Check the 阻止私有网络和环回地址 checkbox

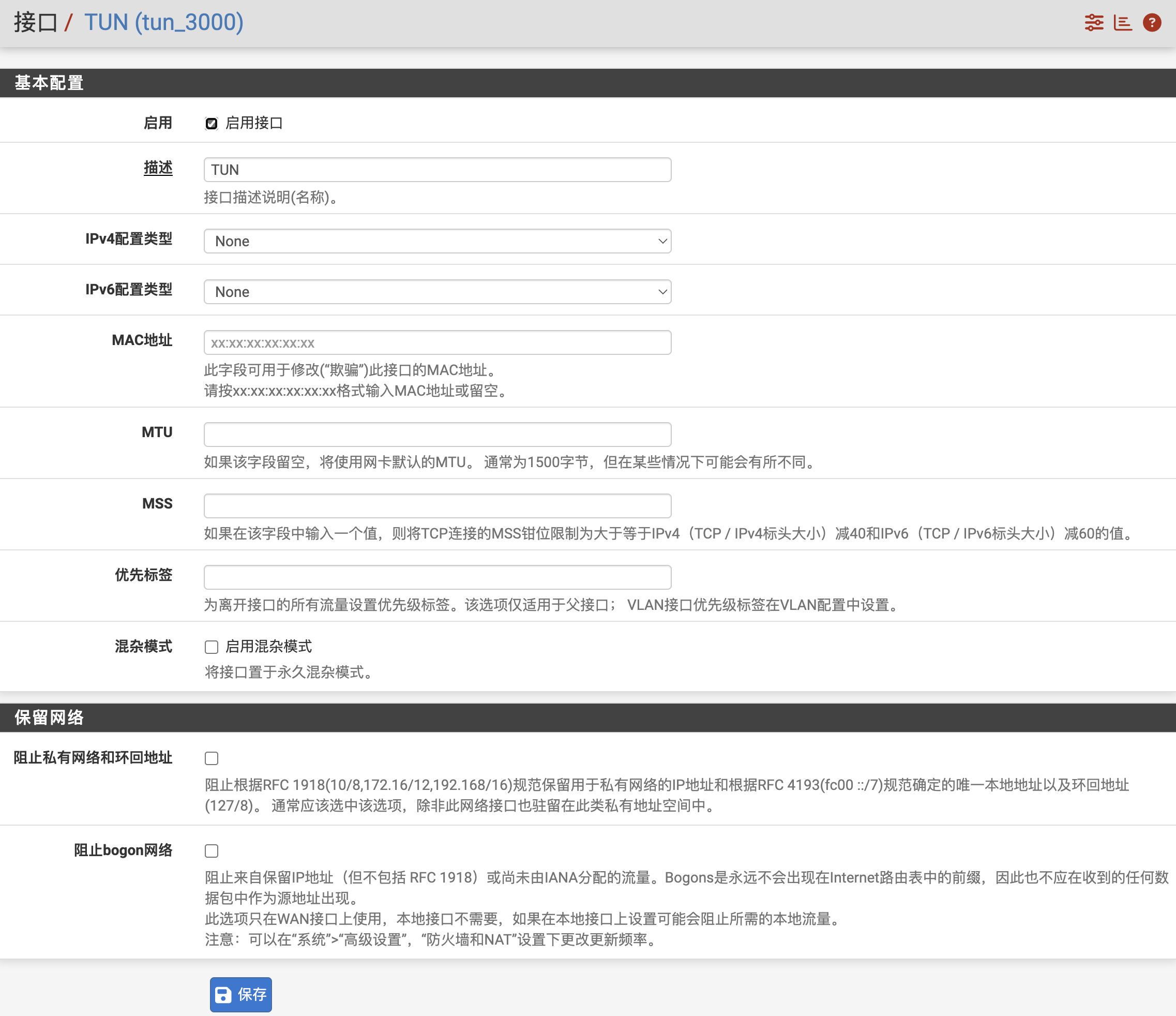point(211,758)
